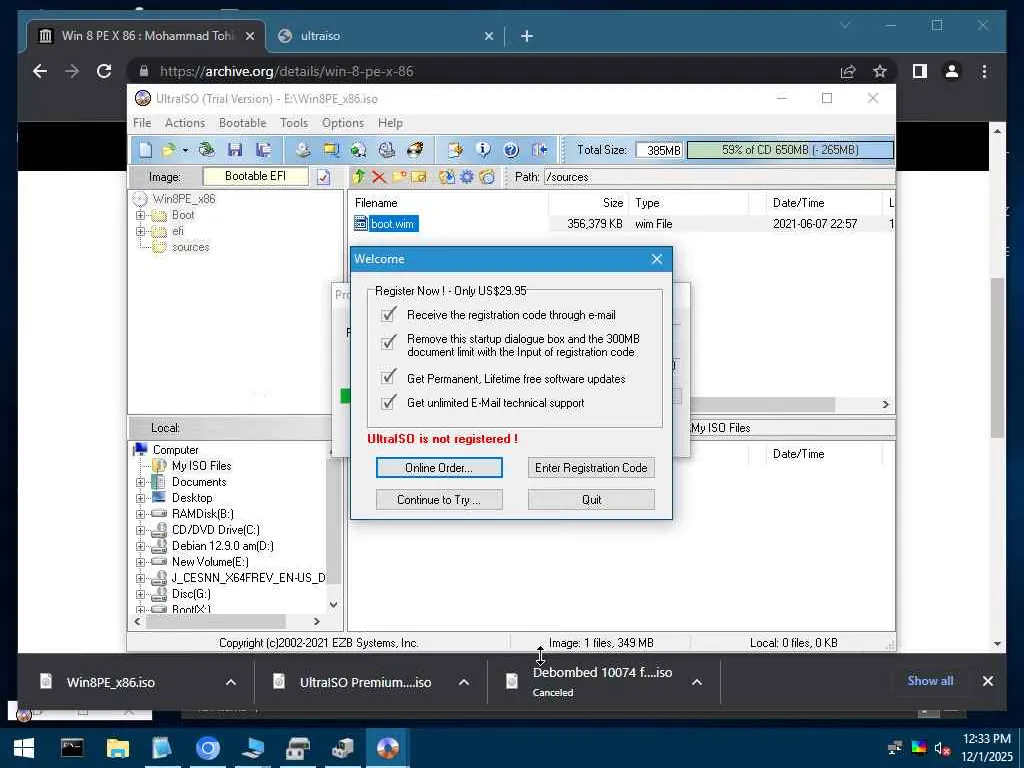Click the Enter Registration Code button
Image resolution: width=1024 pixels, height=768 pixels.
(591, 468)
